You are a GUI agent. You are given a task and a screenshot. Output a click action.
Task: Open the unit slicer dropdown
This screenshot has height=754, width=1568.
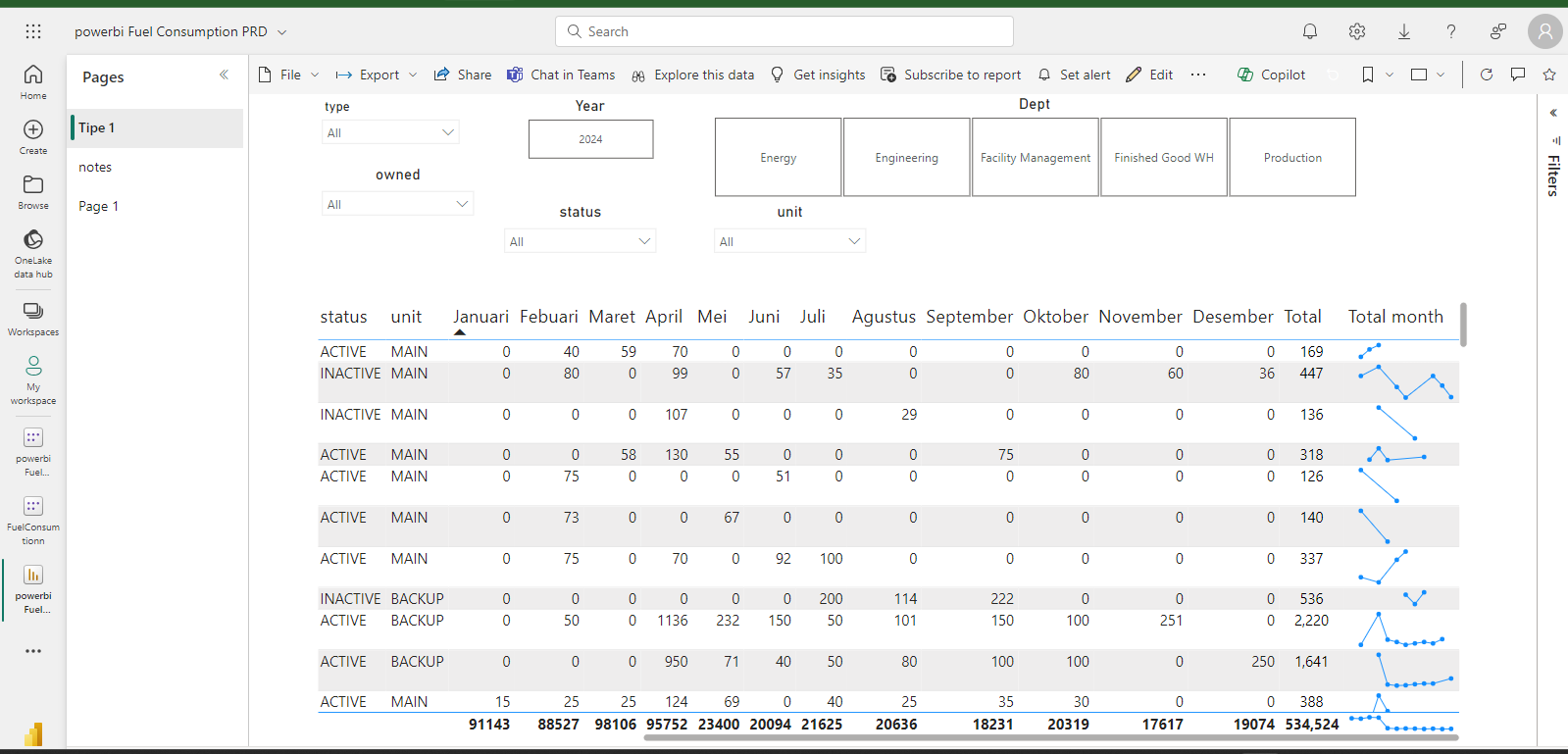click(x=789, y=241)
